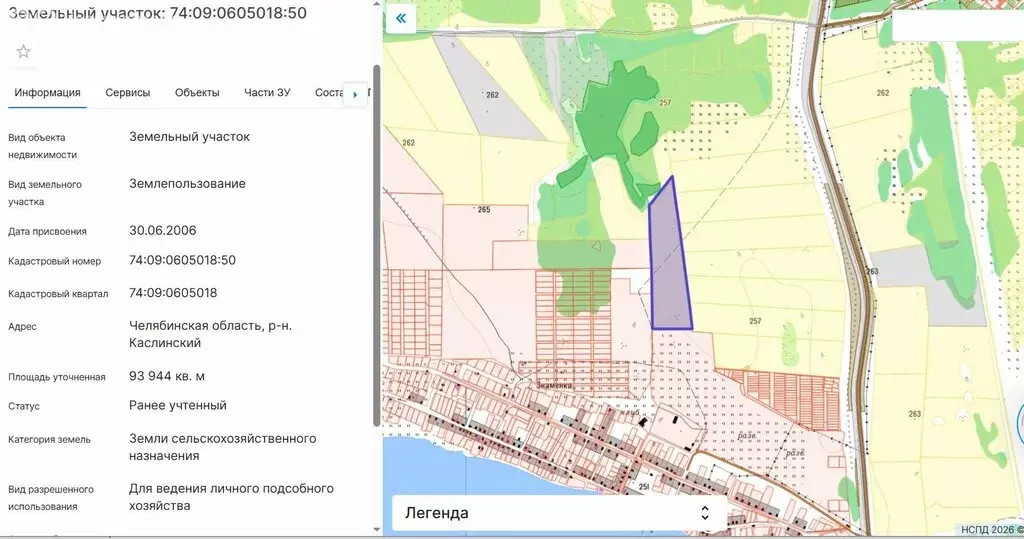Click map label 265
Screen dimensions: 1024x539
484,210
